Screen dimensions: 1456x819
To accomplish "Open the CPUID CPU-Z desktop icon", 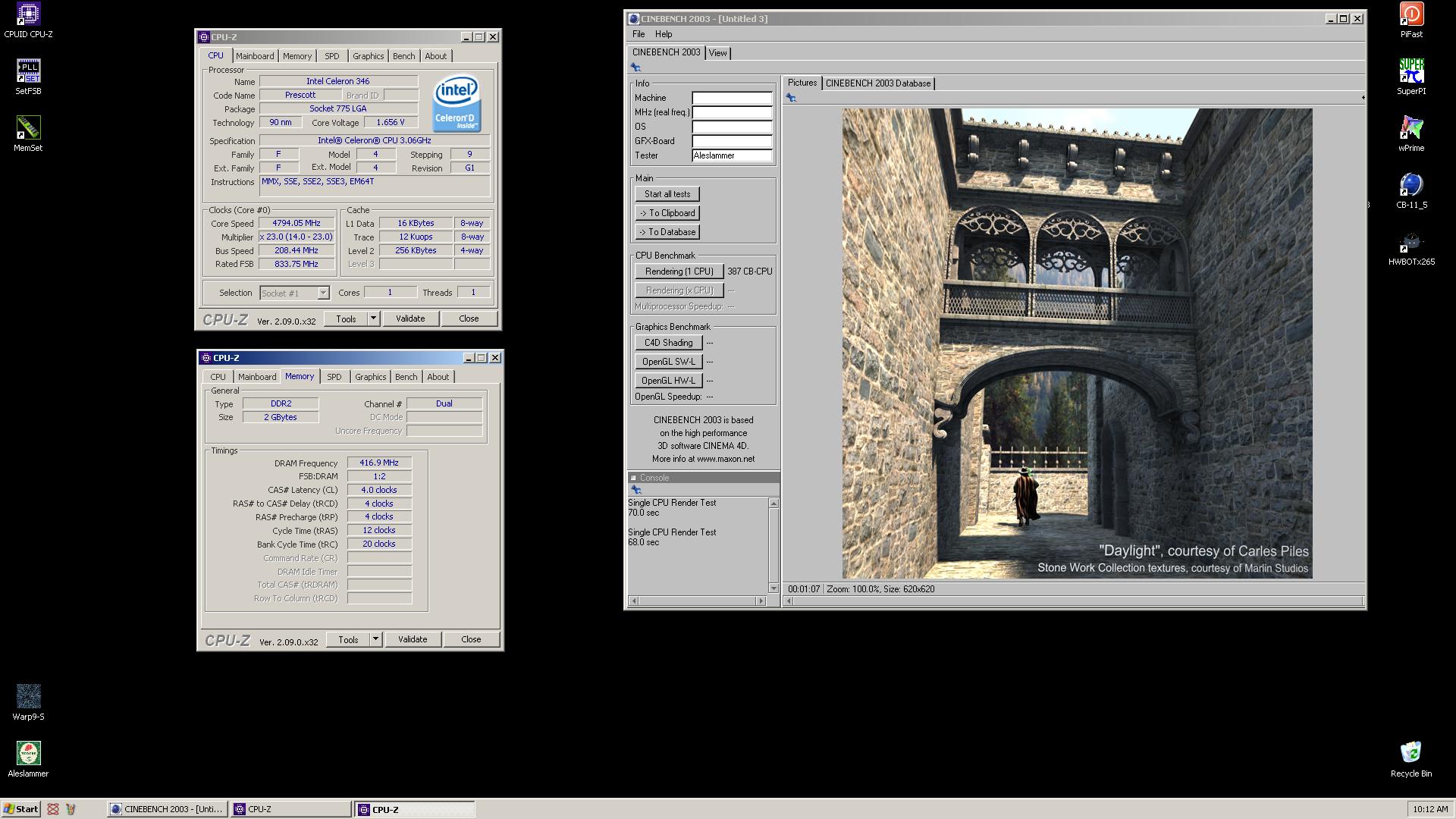I will [x=28, y=20].
